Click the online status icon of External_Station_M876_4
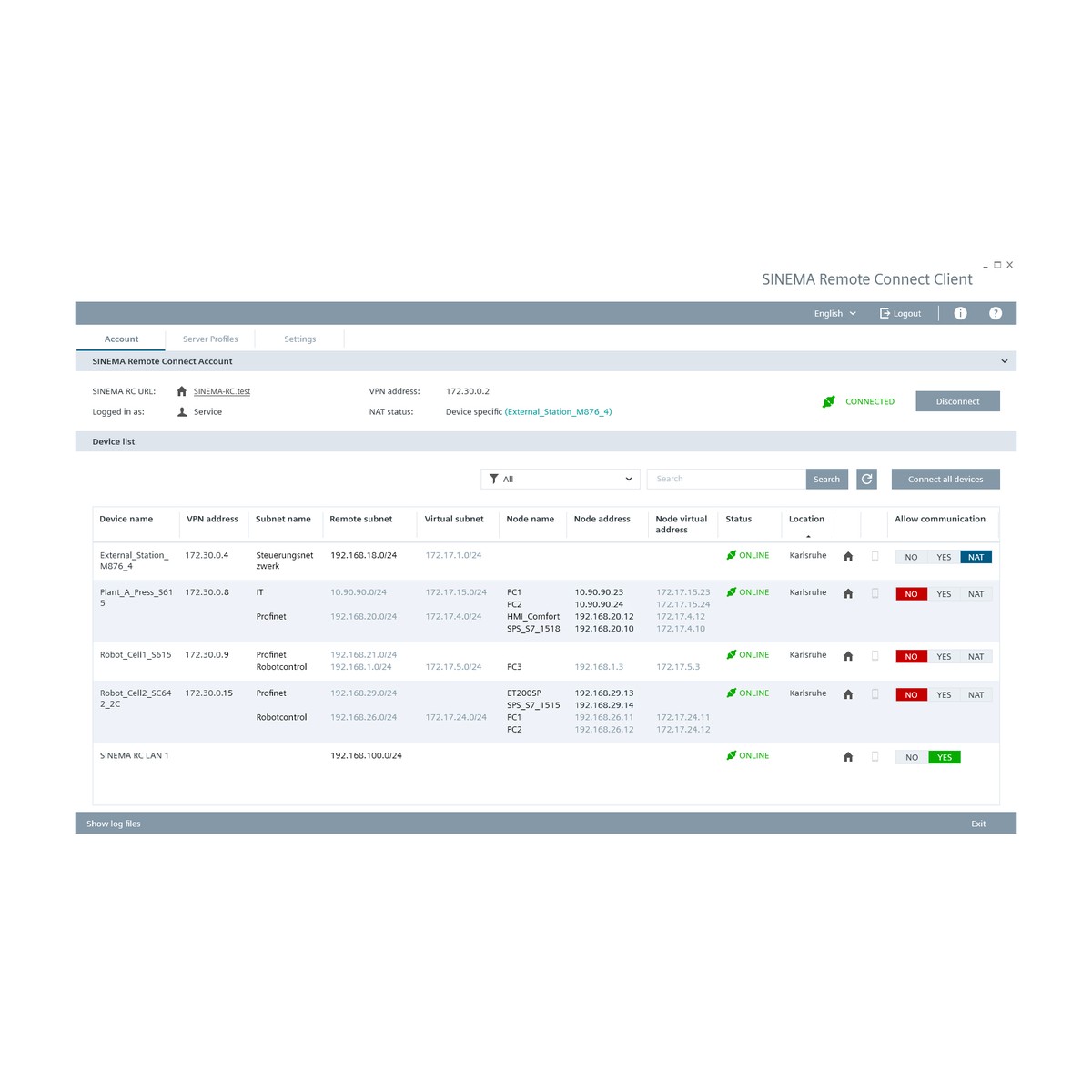The height and width of the screenshot is (1092, 1092). (x=732, y=555)
